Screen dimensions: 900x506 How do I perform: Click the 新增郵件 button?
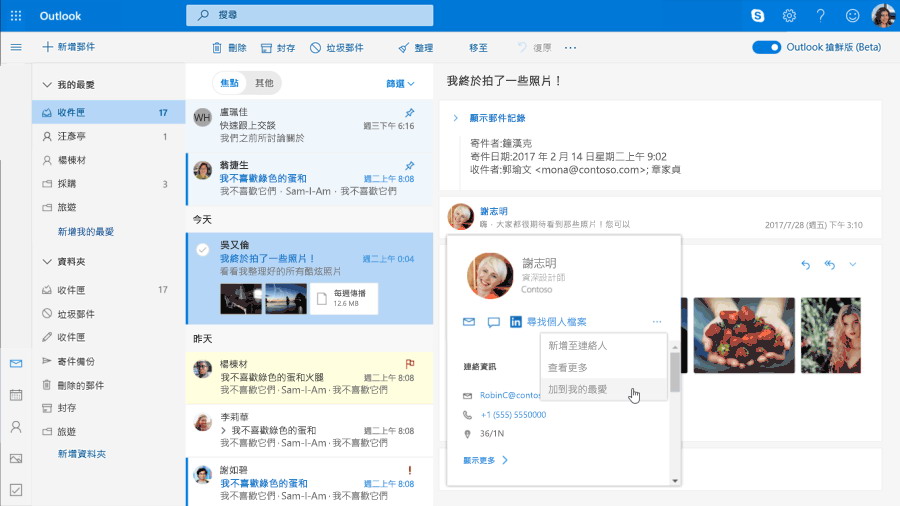coord(69,47)
